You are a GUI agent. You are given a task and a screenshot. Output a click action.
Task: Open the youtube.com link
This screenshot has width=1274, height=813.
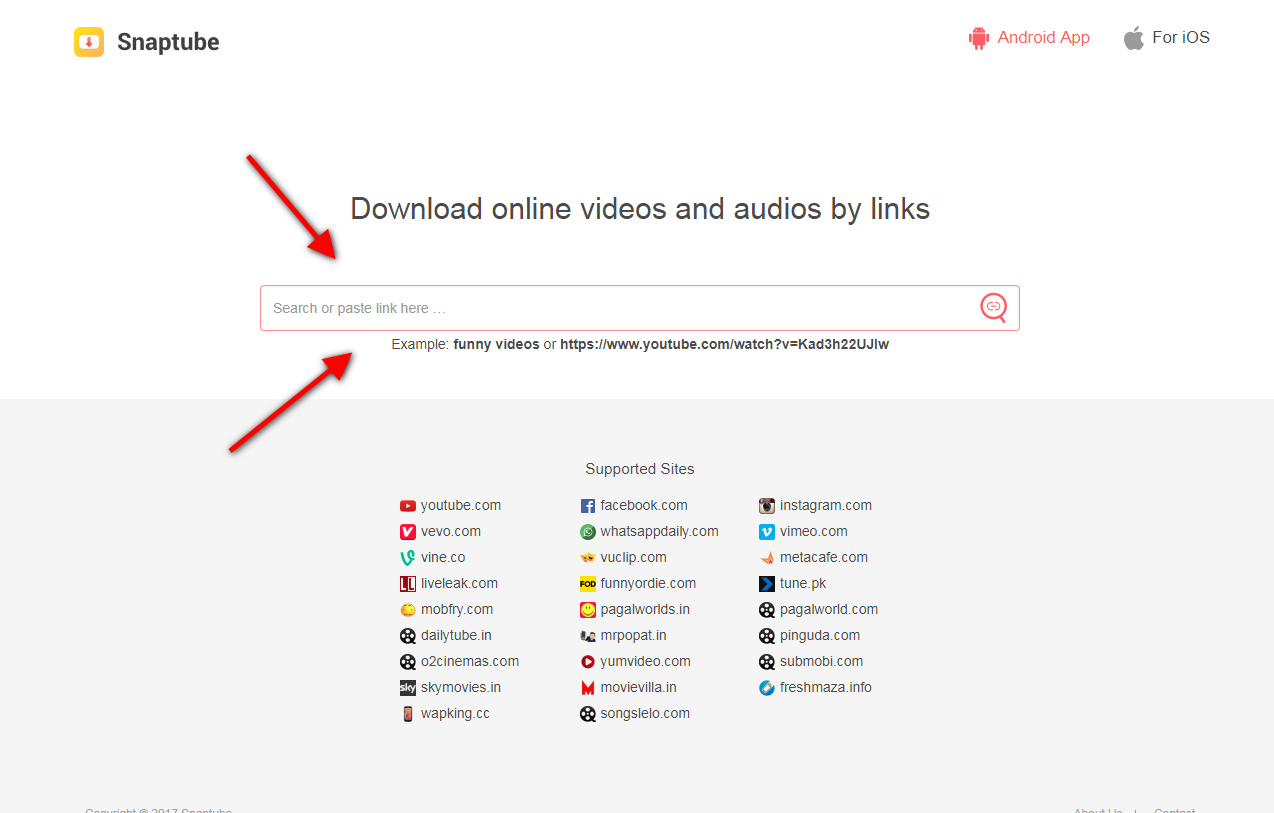tap(461, 505)
